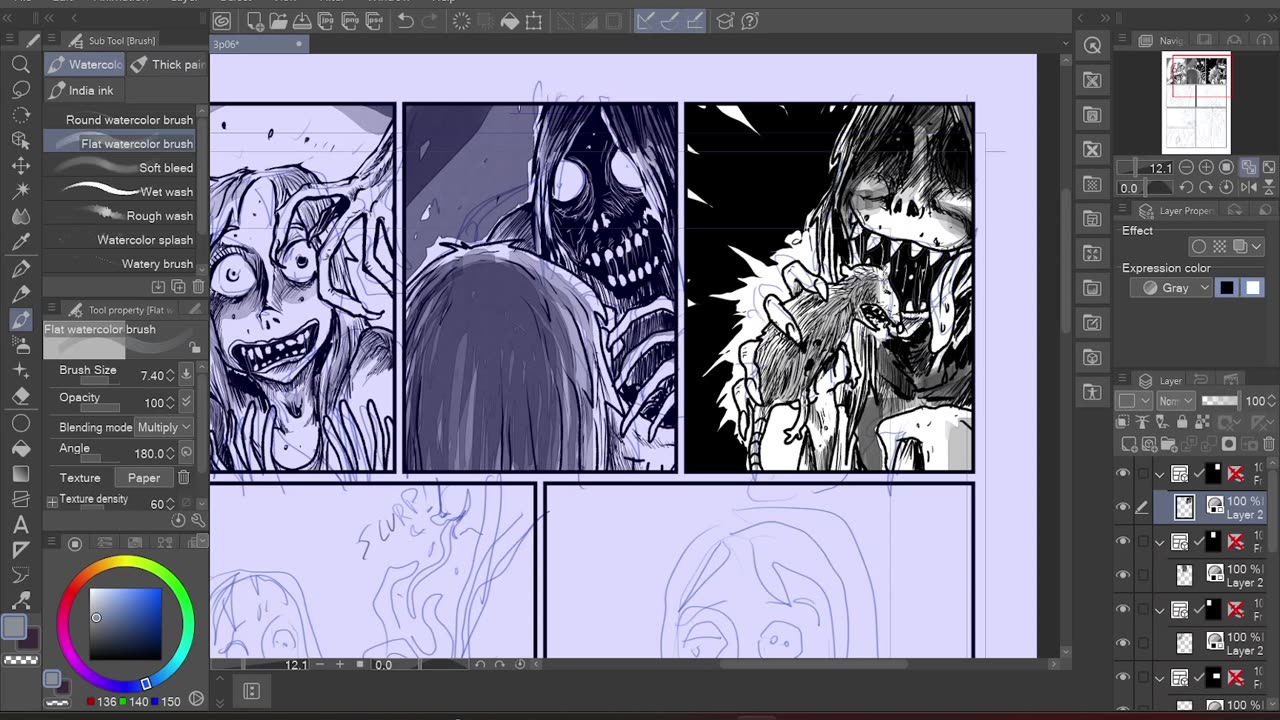Delete the layer with trash icon in Layer panel
The width and height of the screenshot is (1280, 720).
(1269, 444)
